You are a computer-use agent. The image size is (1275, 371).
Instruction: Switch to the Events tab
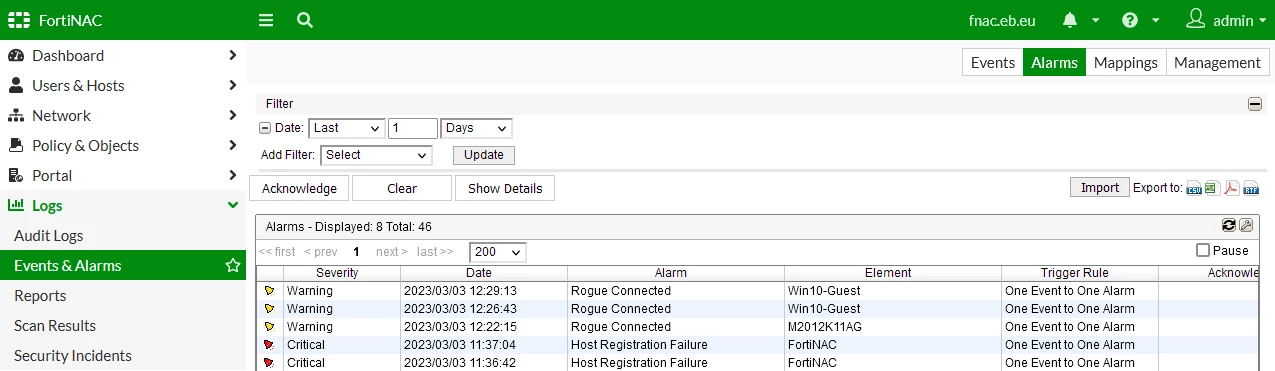pos(993,62)
